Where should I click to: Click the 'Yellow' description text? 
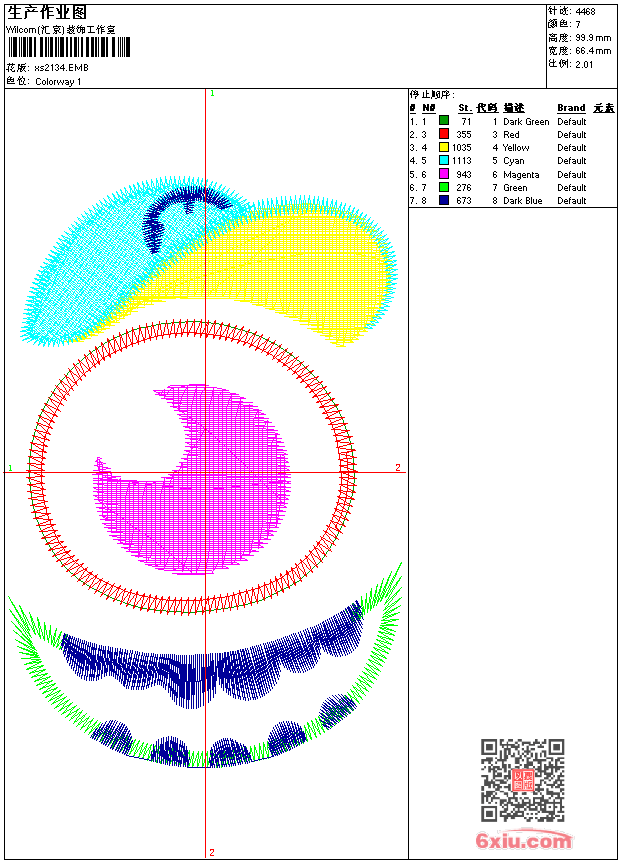coord(516,148)
